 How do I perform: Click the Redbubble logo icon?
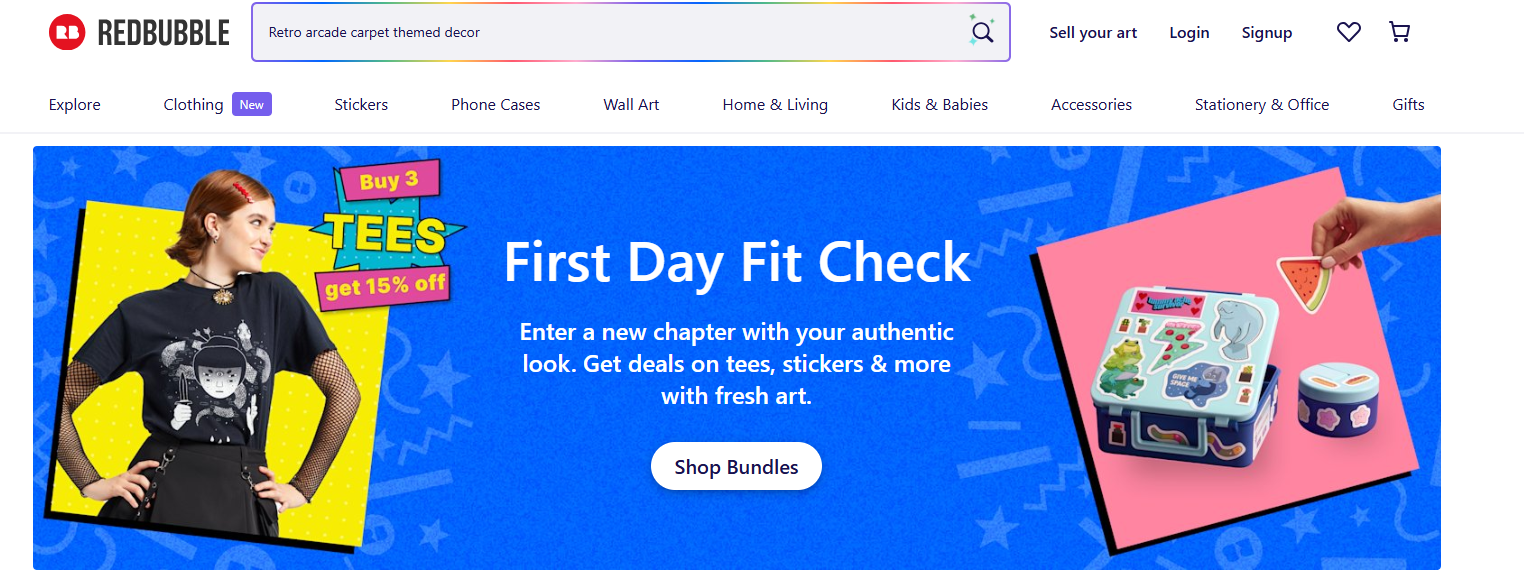point(67,33)
